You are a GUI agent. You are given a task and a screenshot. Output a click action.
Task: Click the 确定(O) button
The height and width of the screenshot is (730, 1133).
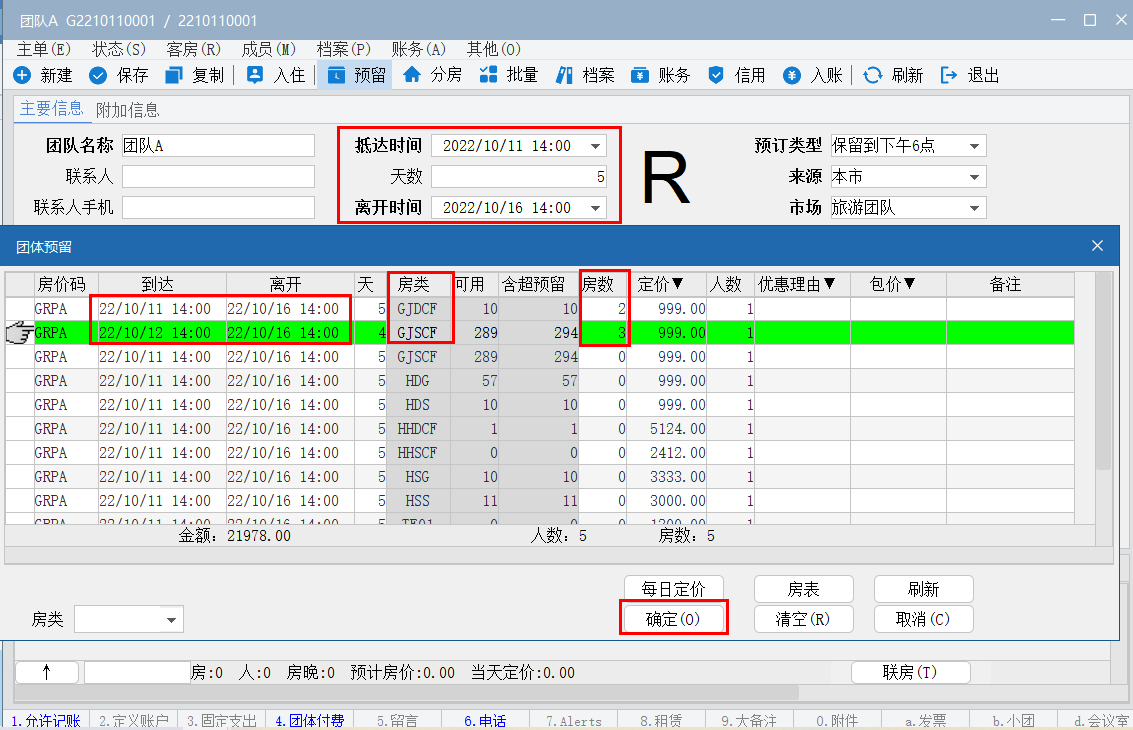point(673,619)
